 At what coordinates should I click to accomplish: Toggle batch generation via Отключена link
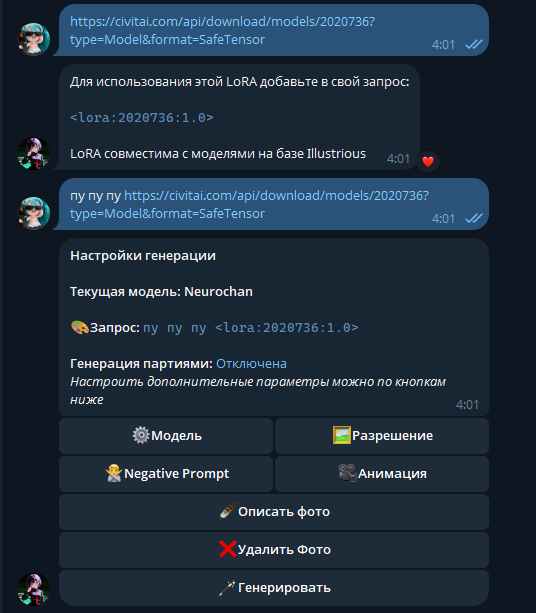coord(251,364)
